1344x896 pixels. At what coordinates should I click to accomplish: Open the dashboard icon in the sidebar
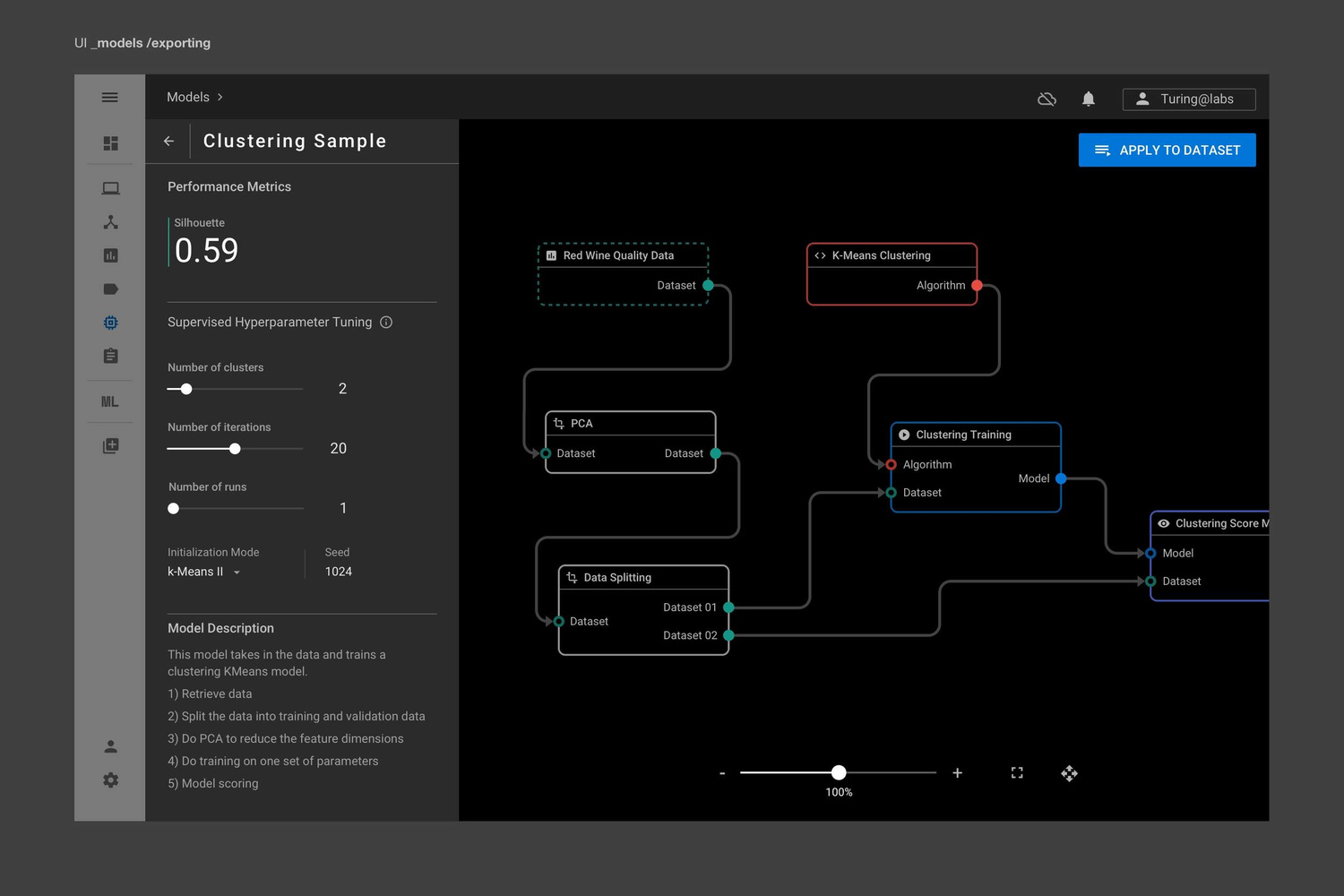pyautogui.click(x=110, y=143)
